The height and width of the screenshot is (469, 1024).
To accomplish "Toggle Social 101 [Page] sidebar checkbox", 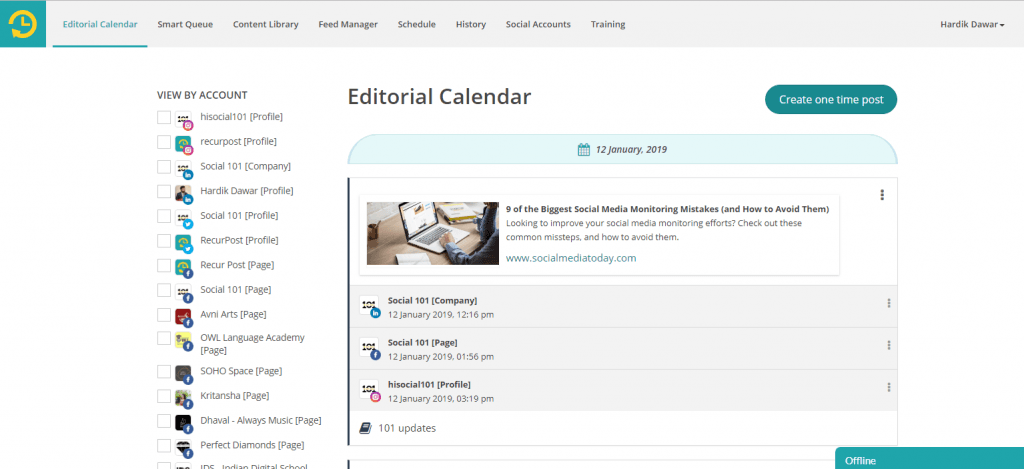I will pos(164,290).
